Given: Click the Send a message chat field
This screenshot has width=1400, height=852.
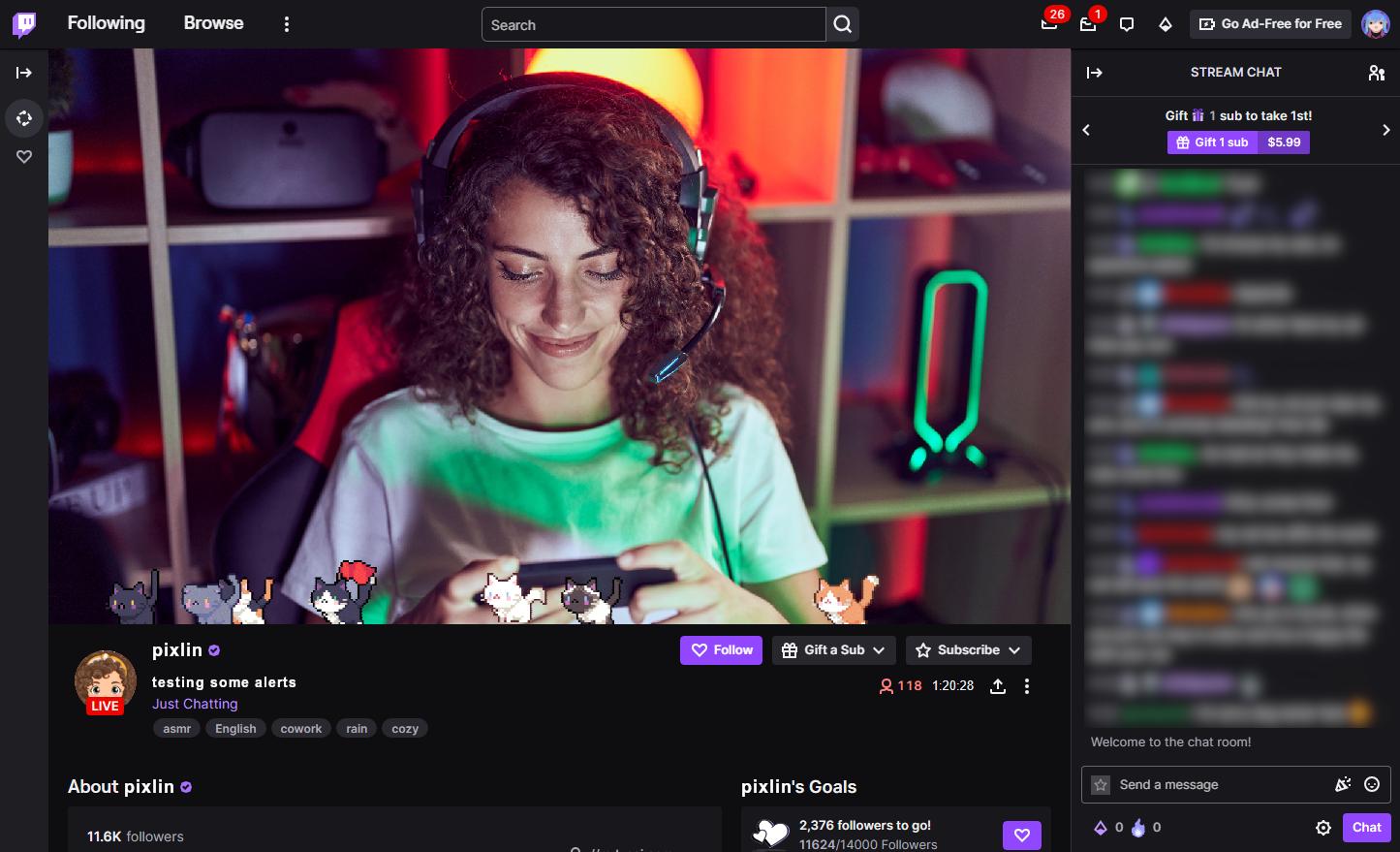Looking at the screenshot, I should click(x=1221, y=784).
